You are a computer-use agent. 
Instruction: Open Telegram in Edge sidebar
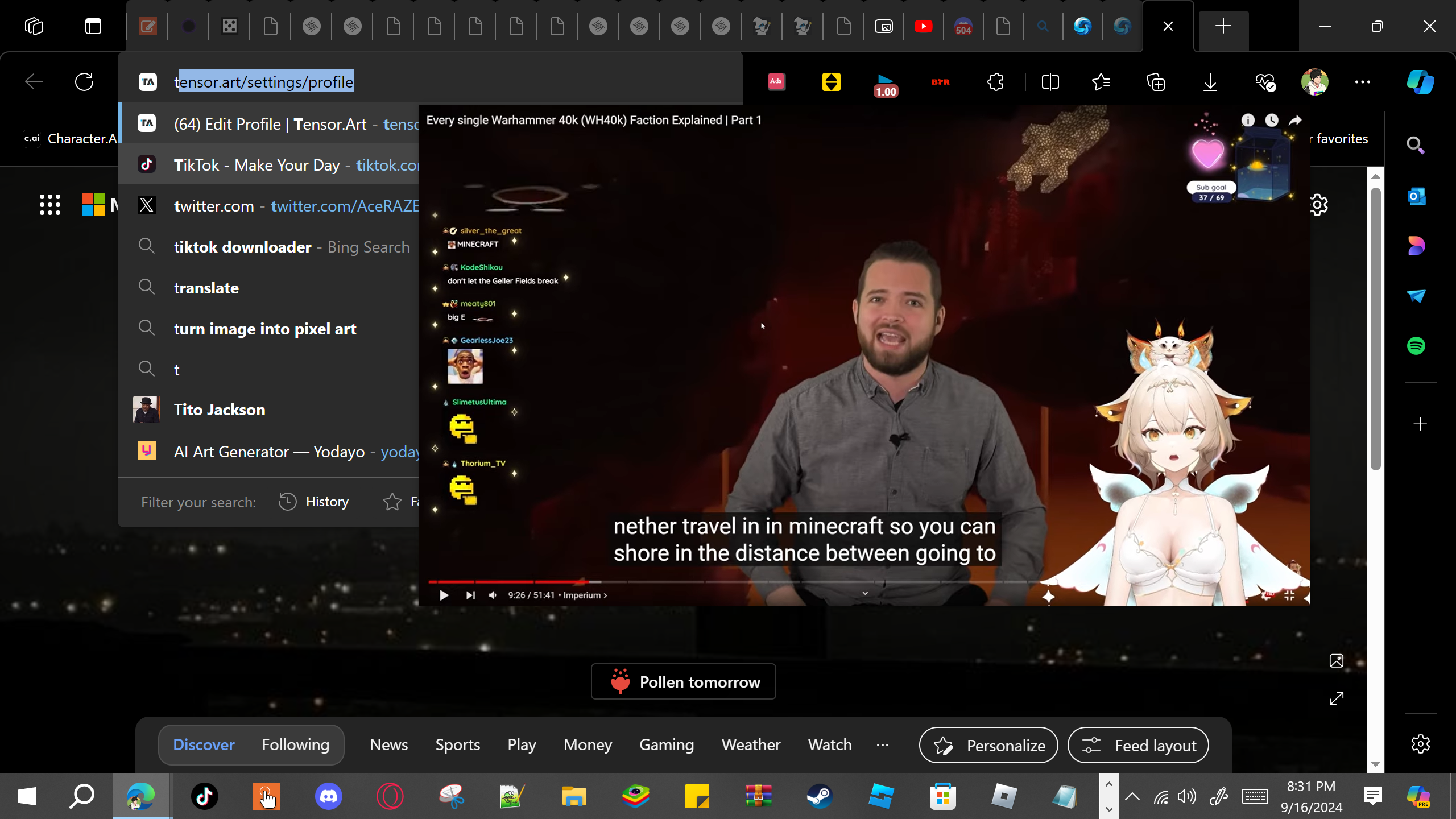point(1416,296)
